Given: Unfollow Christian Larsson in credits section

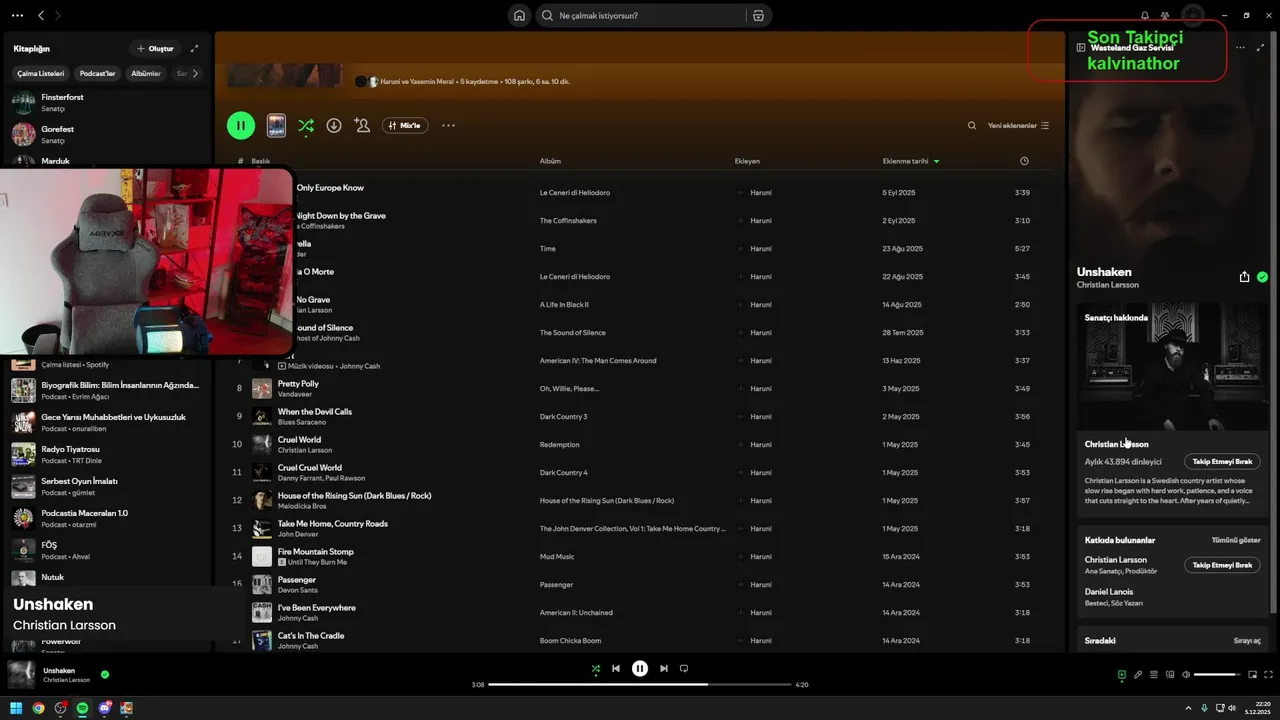Looking at the screenshot, I should click(x=1222, y=565).
